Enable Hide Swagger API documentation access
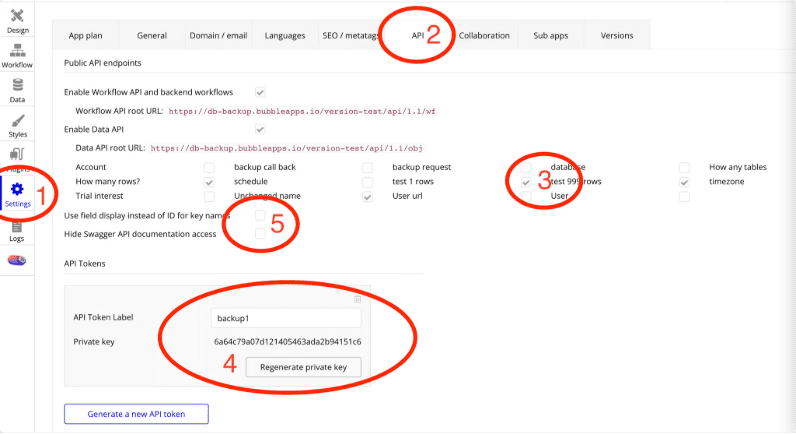 [260, 233]
